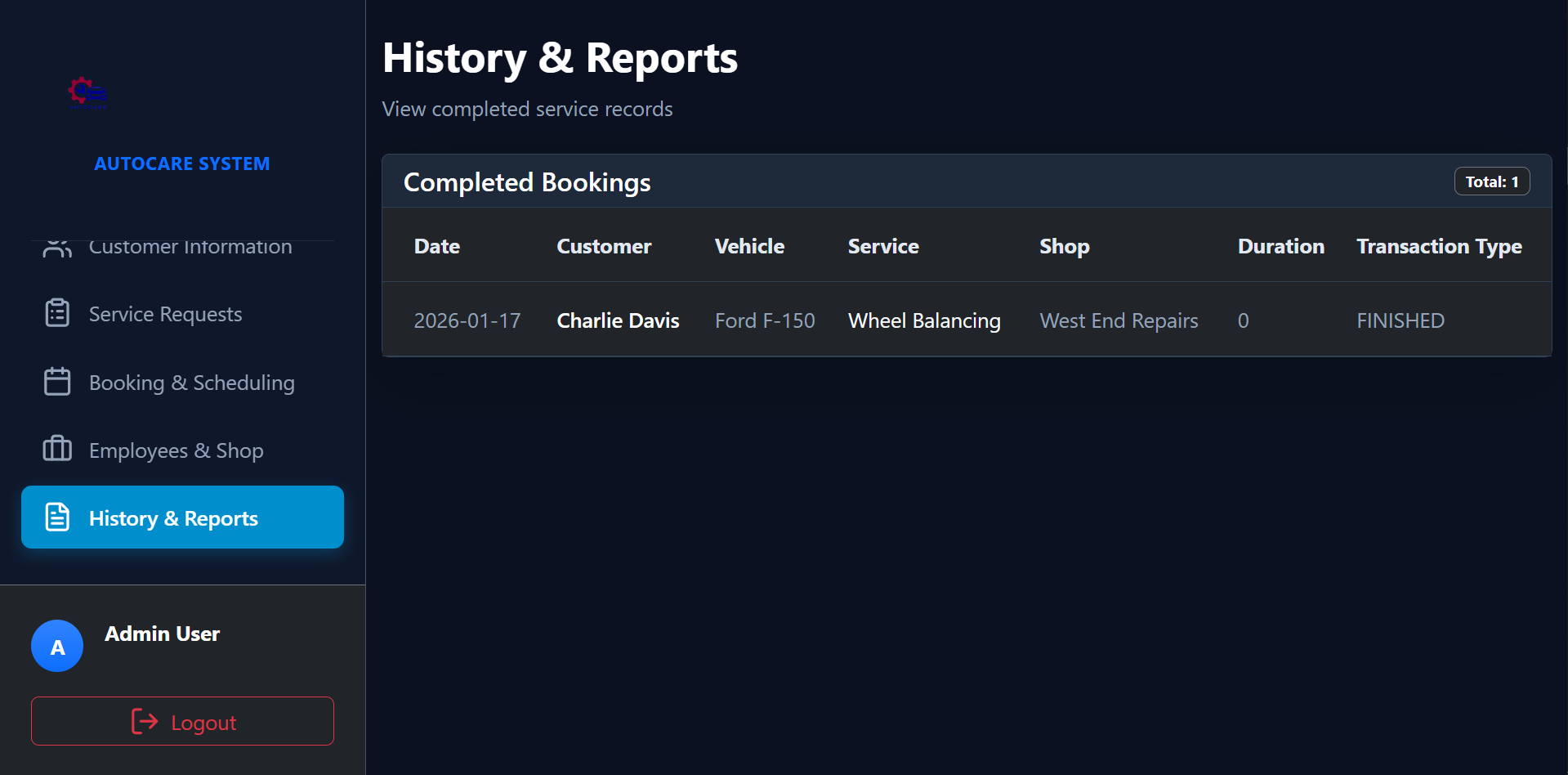1568x775 pixels.
Task: Click the Service column header
Action: click(883, 246)
